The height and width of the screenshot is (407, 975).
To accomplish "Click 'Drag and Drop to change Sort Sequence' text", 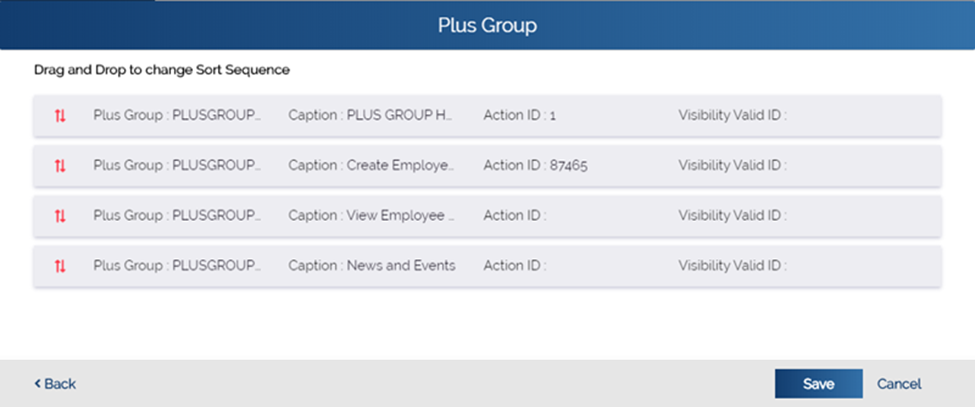I will 162,70.
